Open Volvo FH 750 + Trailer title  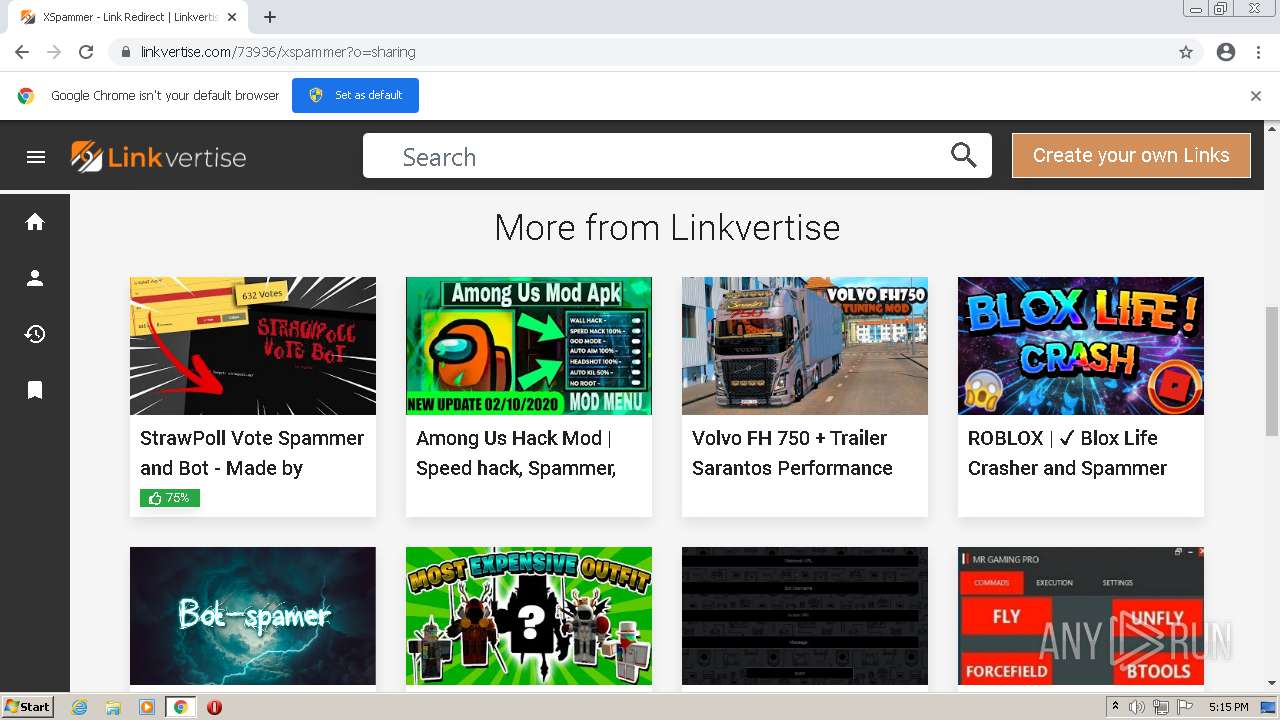click(x=792, y=453)
